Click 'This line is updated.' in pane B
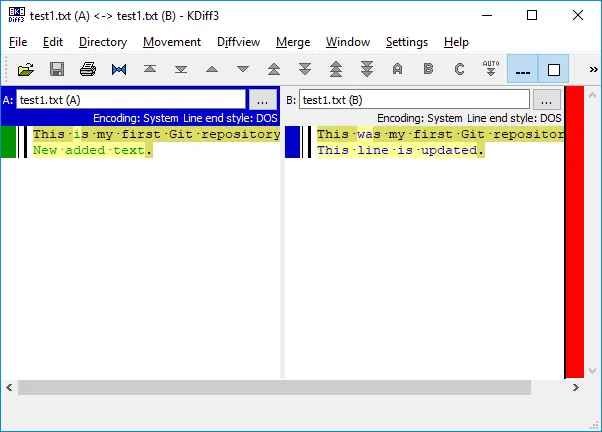Image resolution: width=602 pixels, height=432 pixels. click(x=400, y=150)
